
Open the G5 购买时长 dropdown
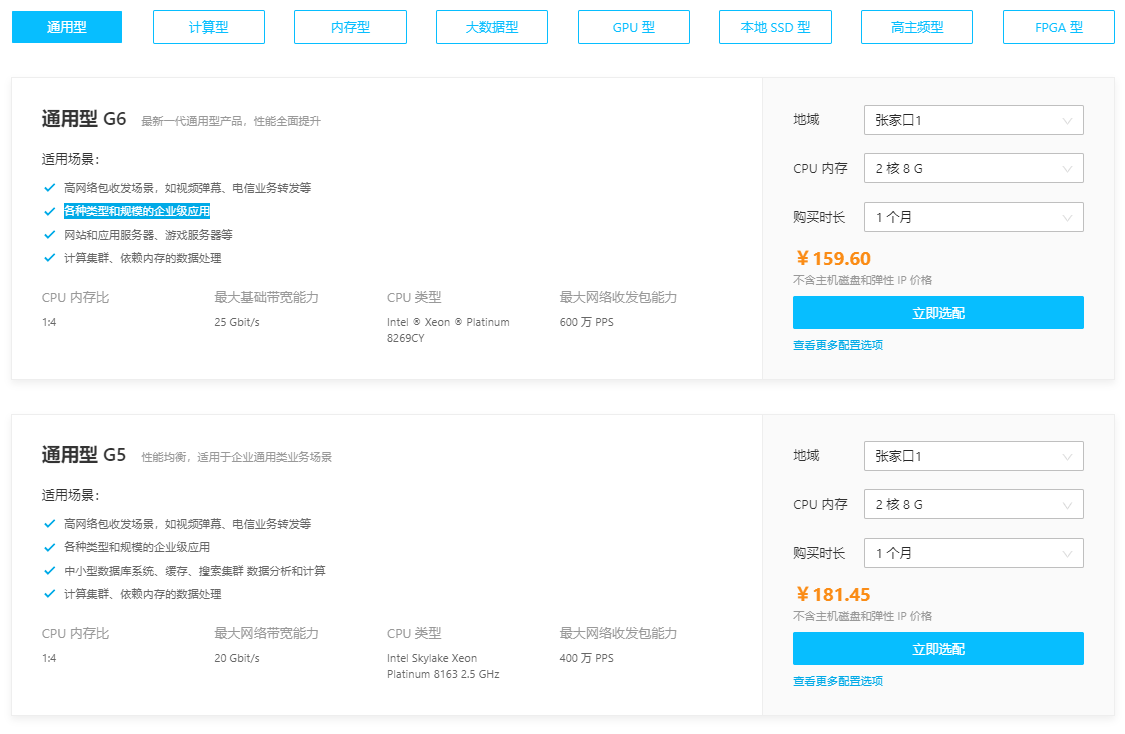pyautogui.click(x=973, y=553)
